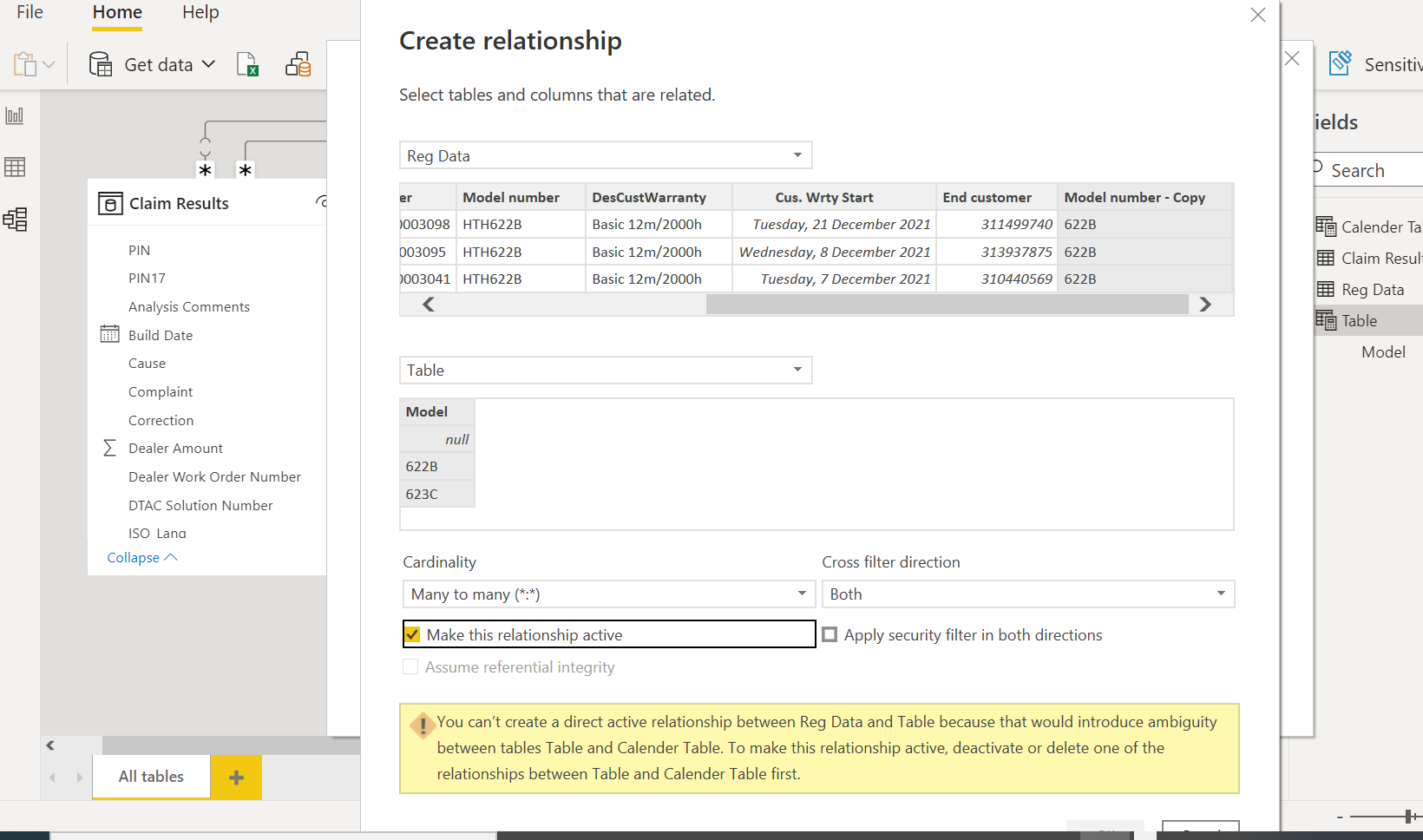Click the data hub datasets icon
The width and height of the screenshot is (1423, 840).
[298, 64]
